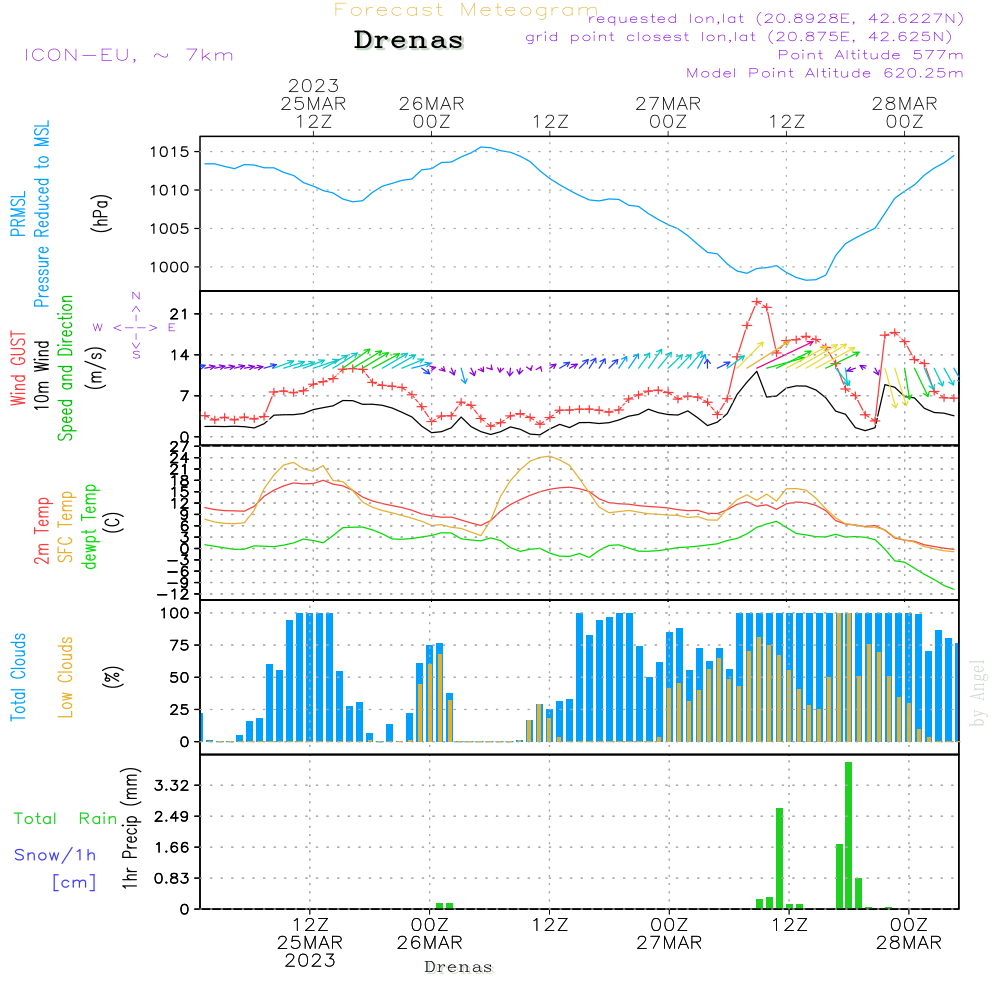Select the orange "Low Clouds" label
Screen dimensions: 1000x1000
(66, 677)
